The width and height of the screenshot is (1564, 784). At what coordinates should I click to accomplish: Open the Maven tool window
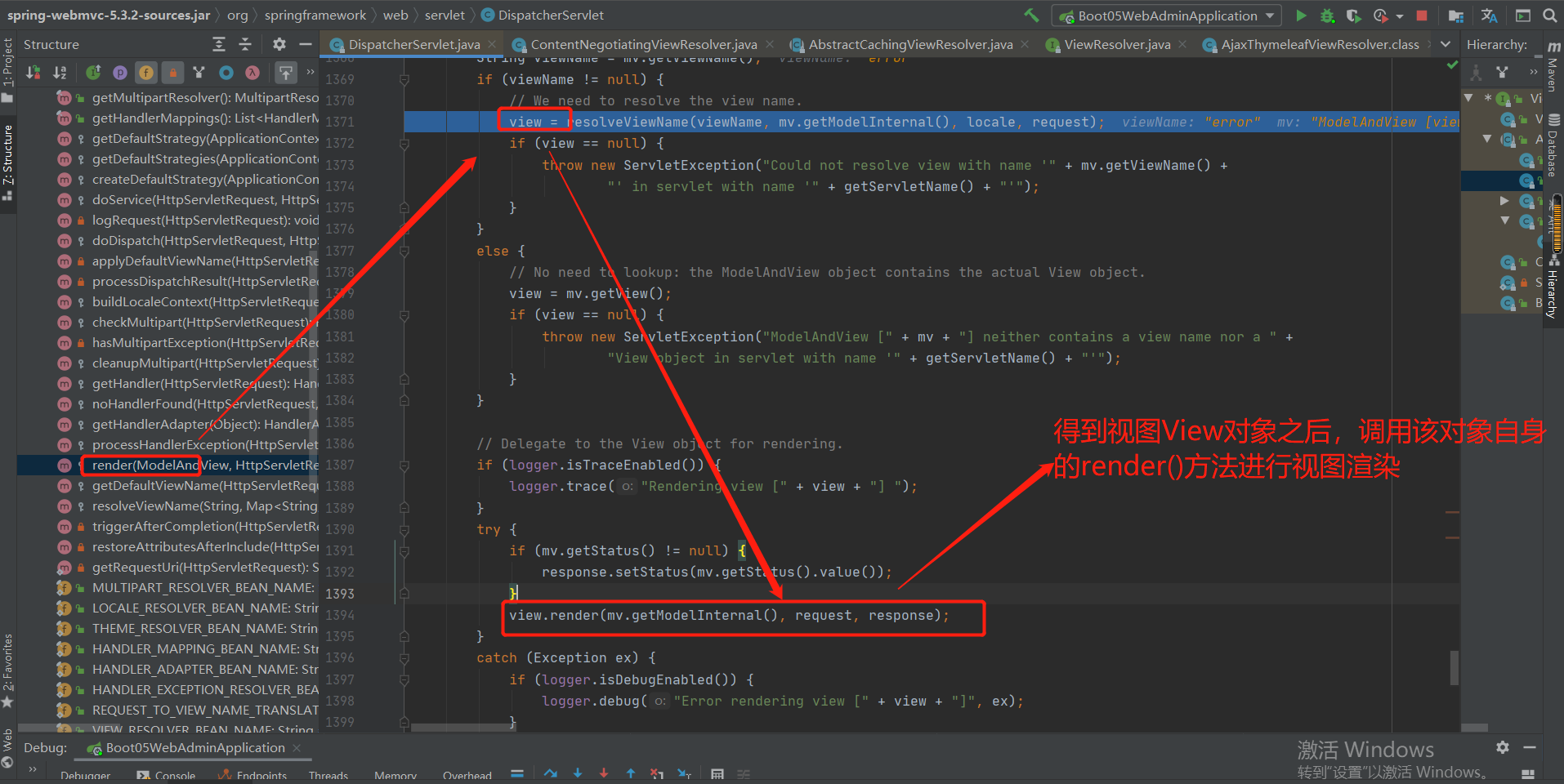[x=1553, y=67]
